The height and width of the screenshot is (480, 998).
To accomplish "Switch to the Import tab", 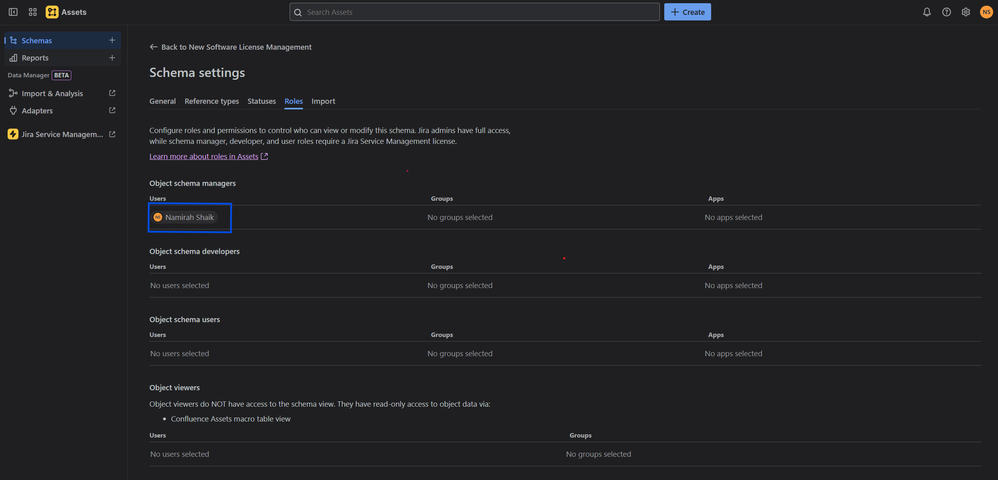I will point(323,101).
